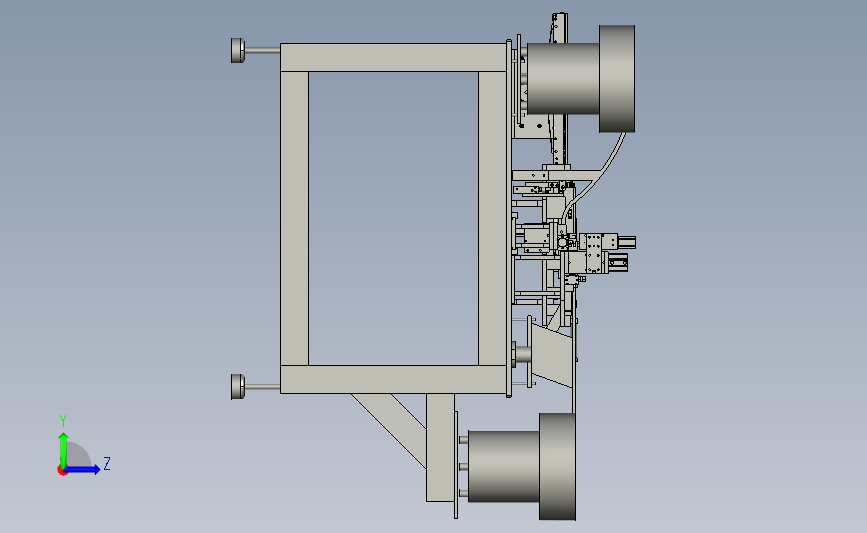Click the "Y" axis label
This screenshot has height=533, width=867.
pyautogui.click(x=62, y=420)
